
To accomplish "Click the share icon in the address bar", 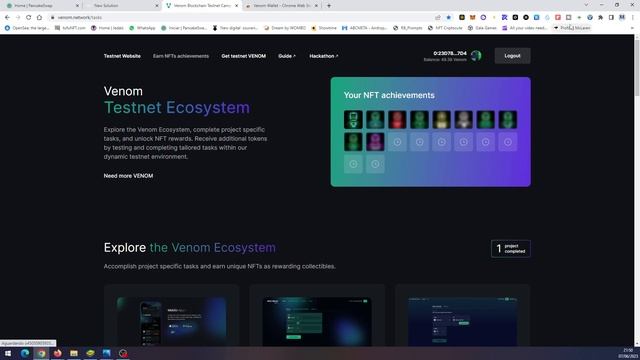I will (x=438, y=18).
